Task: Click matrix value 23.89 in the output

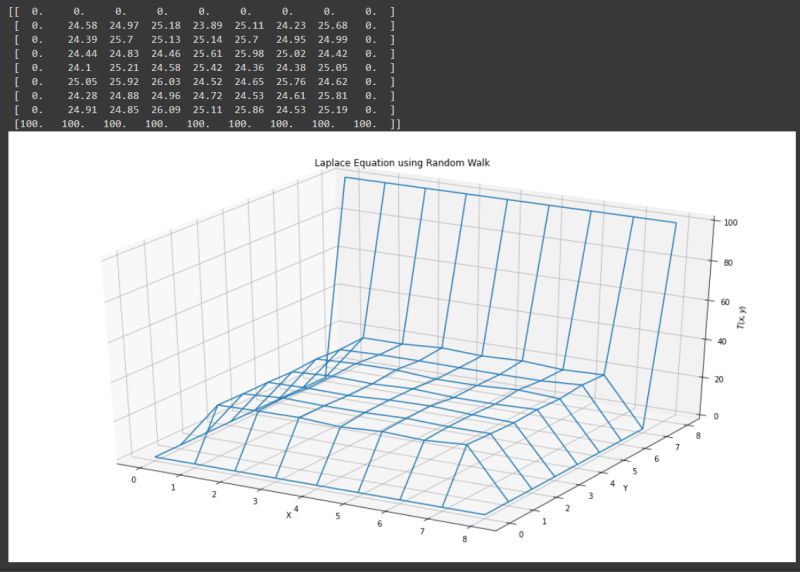Action: (208, 26)
